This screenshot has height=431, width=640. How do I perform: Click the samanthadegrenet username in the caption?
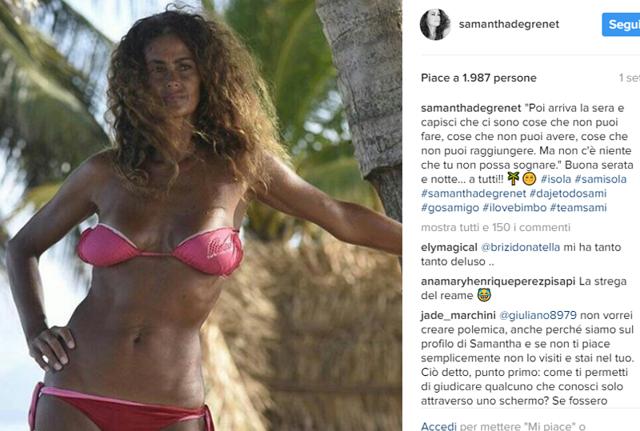pyautogui.click(x=471, y=108)
